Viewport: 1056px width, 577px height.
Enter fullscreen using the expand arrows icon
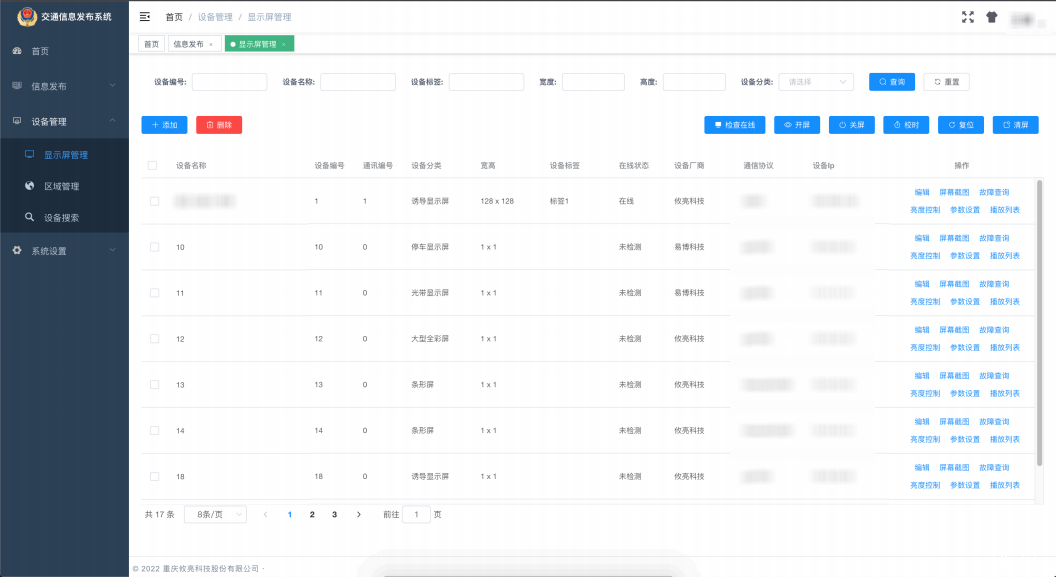click(x=966, y=16)
